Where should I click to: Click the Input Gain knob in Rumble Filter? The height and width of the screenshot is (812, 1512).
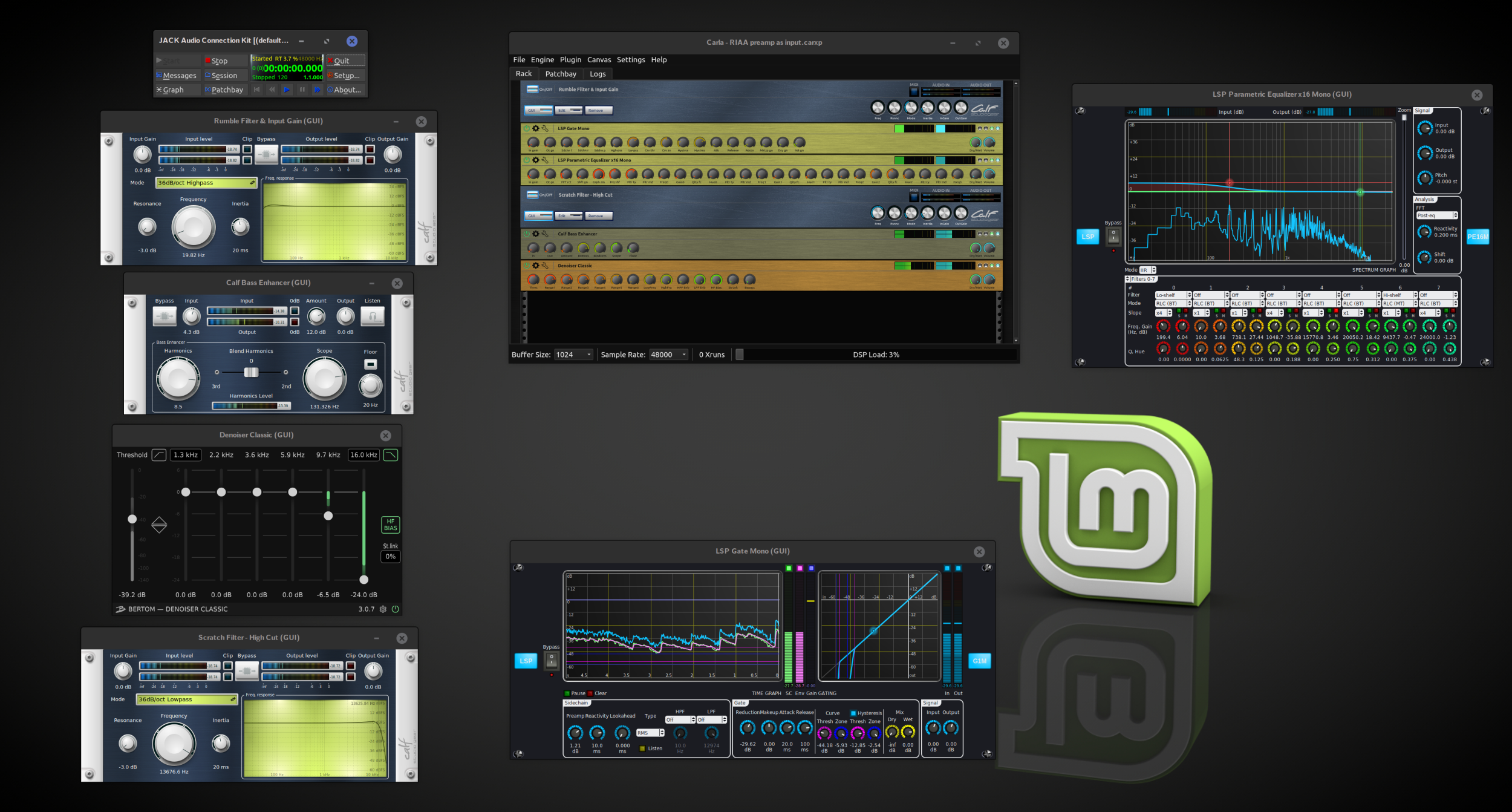pos(142,155)
